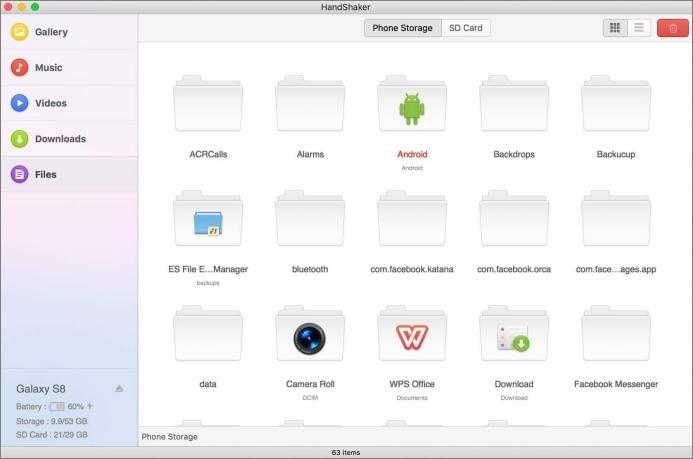Select the ACRCalls folder icon
Viewport: 693px width, 459px height.
point(208,104)
